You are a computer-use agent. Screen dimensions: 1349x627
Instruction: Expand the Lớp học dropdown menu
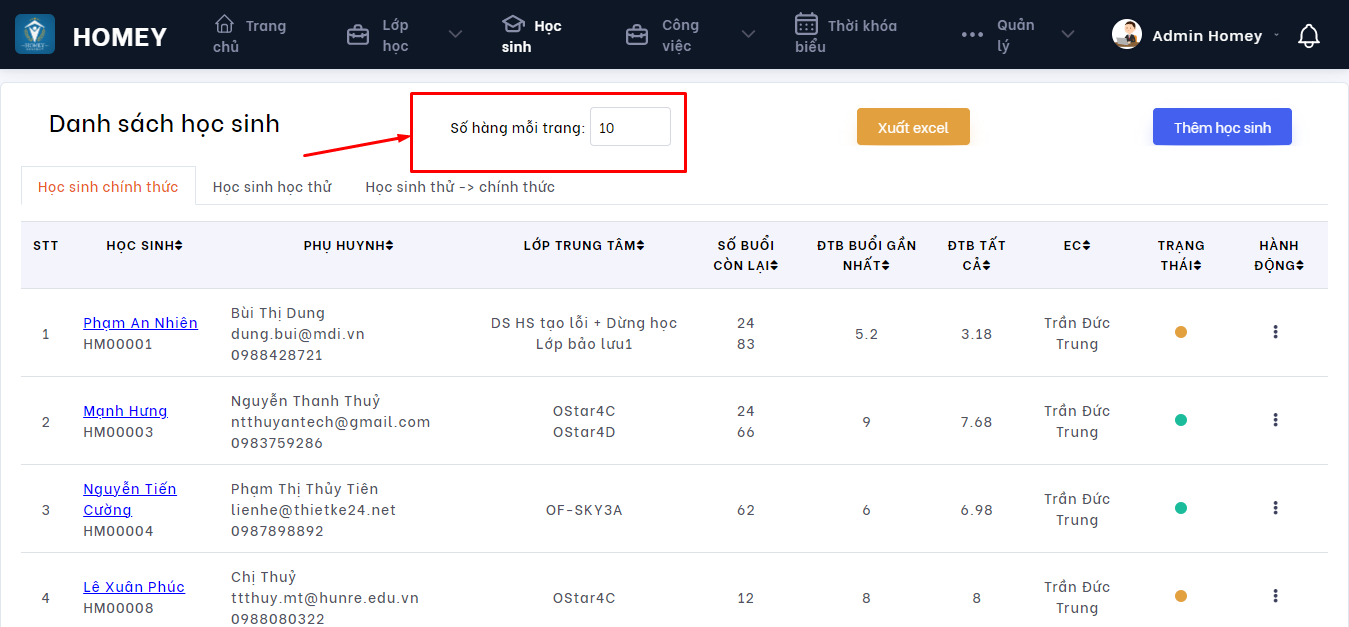pyautogui.click(x=455, y=35)
